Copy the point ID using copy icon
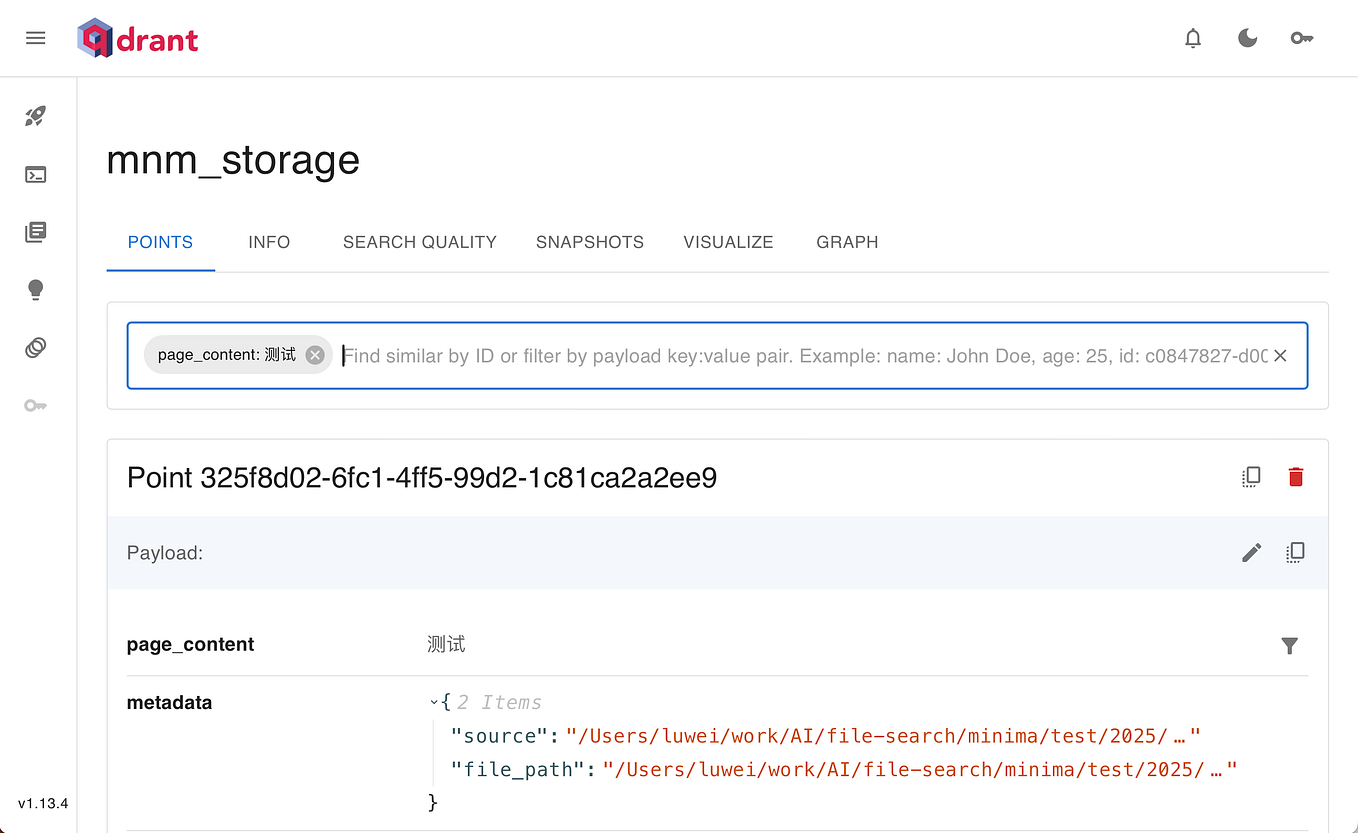 click(x=1250, y=477)
